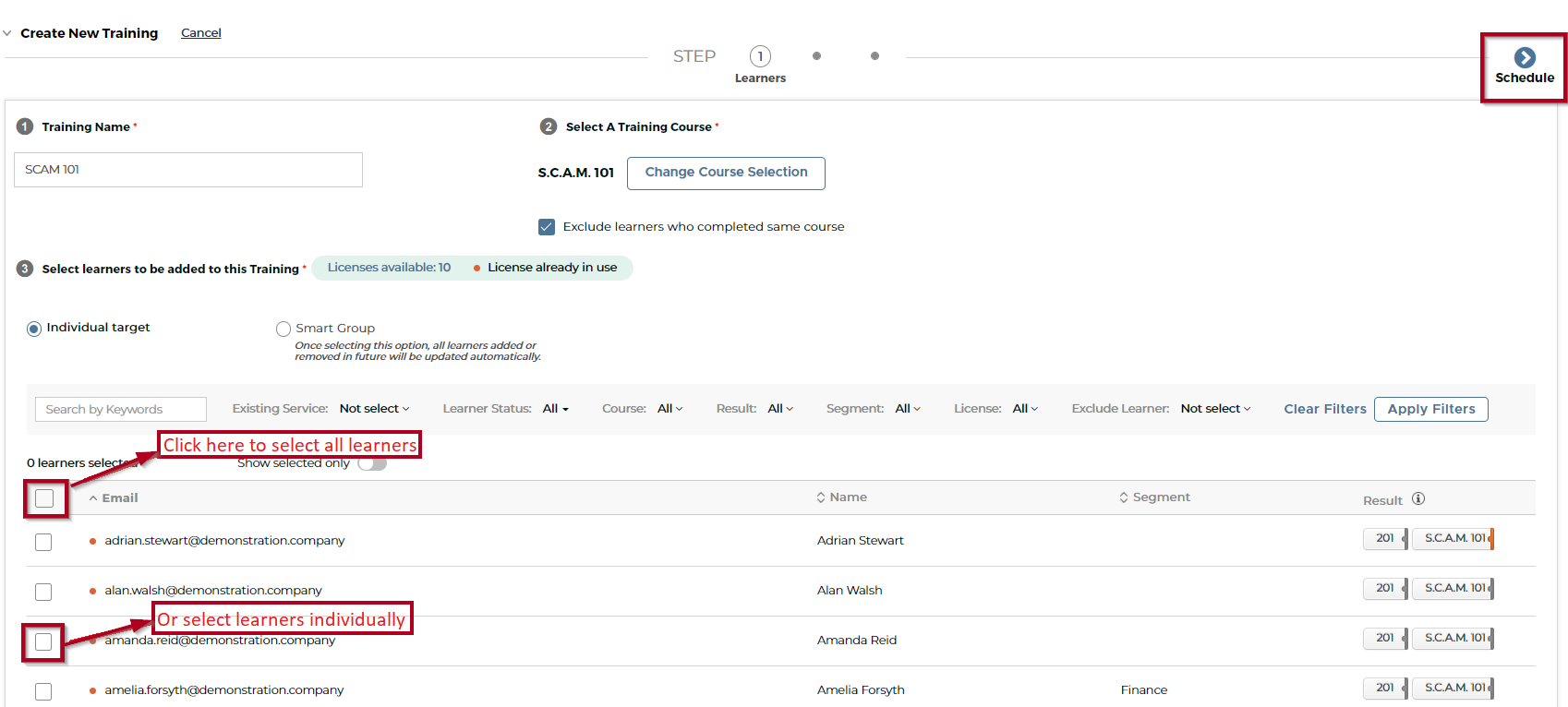Click S.C.A.M. 101 badge for Alan Walsh
Screen dimensions: 1568x707
click(1453, 588)
